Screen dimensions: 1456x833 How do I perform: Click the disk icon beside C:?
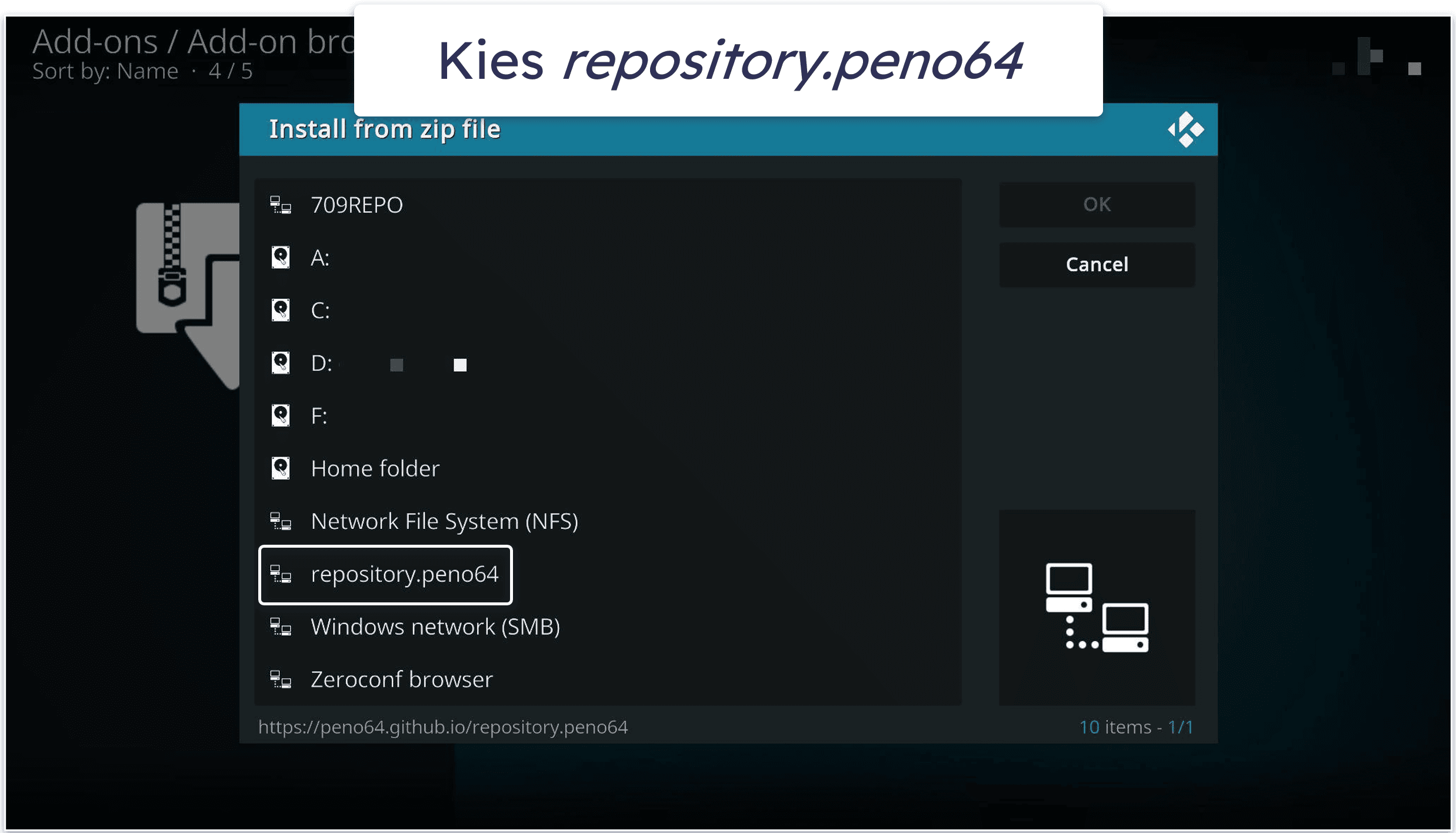click(281, 310)
